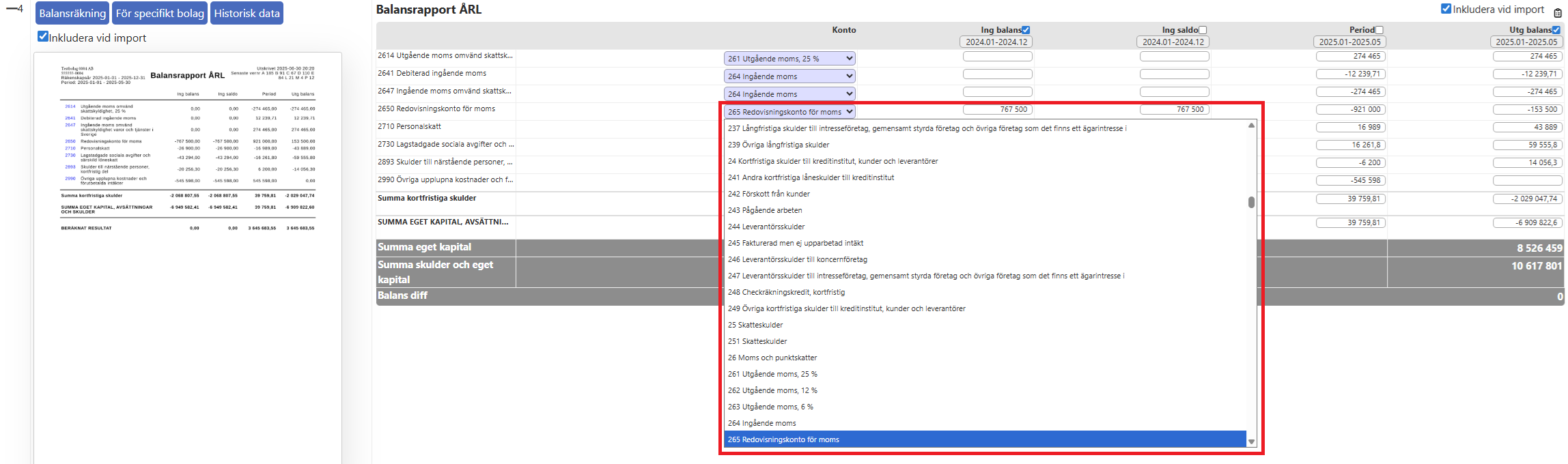Image resolution: width=1568 pixels, height=464 pixels.
Task: Click the dropdown list scrollbar thumb
Action: pyautogui.click(x=1251, y=203)
